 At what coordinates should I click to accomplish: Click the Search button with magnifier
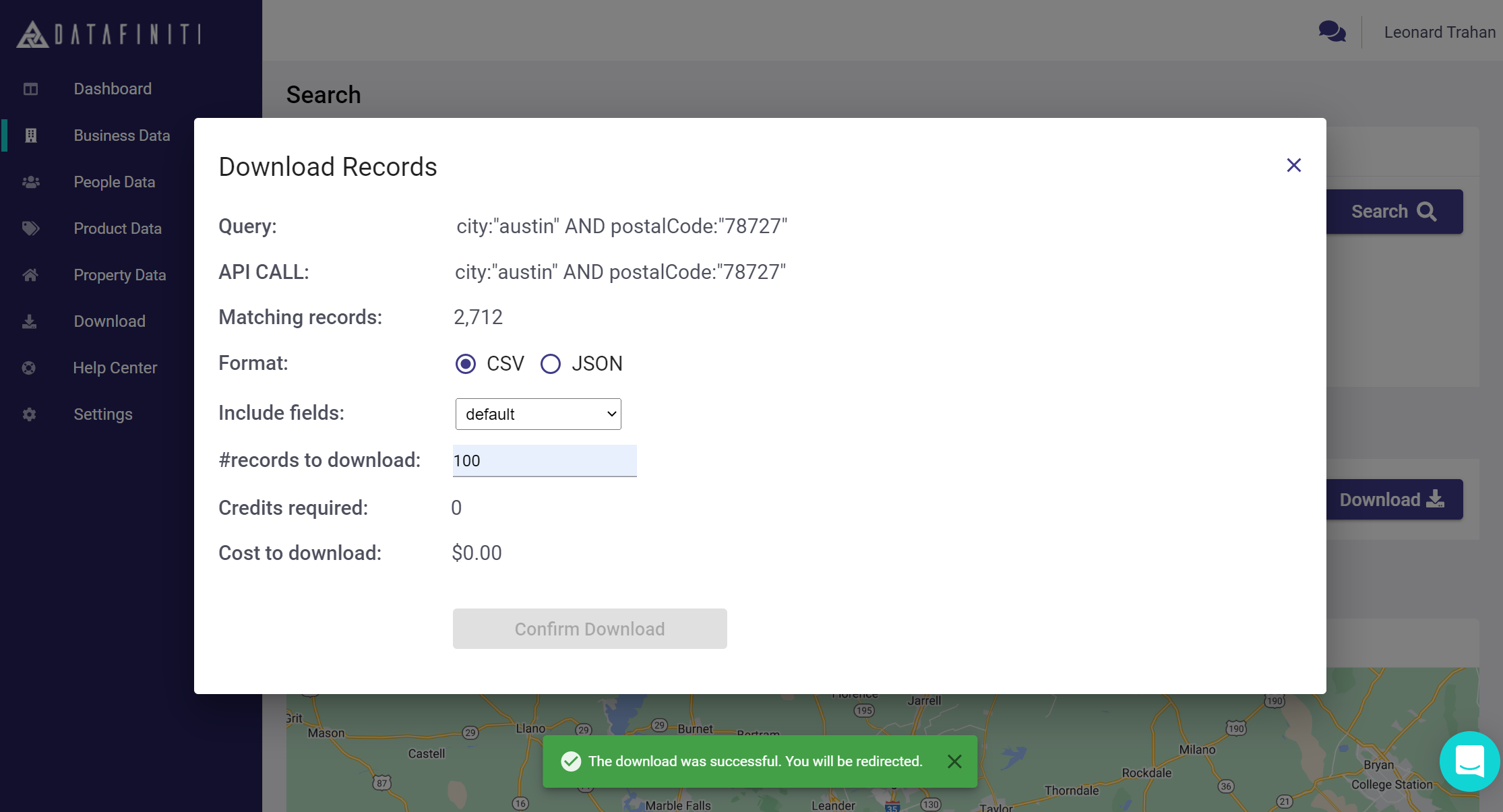click(x=1394, y=212)
